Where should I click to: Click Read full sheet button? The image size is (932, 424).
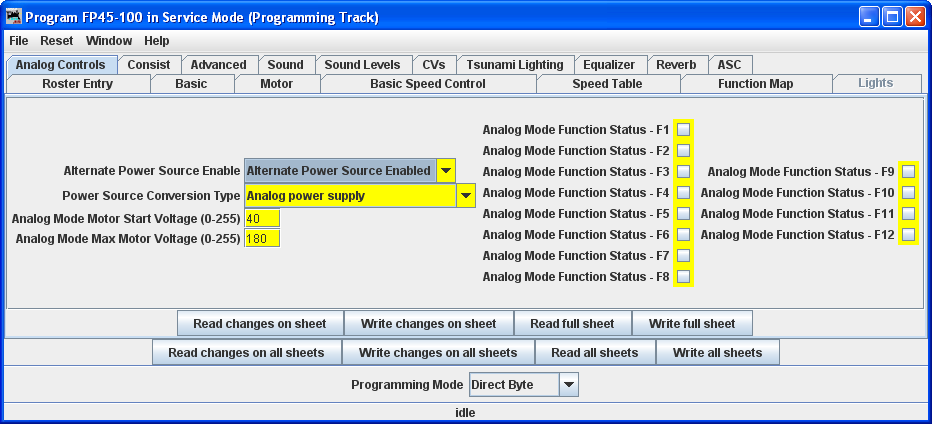[x=572, y=324]
